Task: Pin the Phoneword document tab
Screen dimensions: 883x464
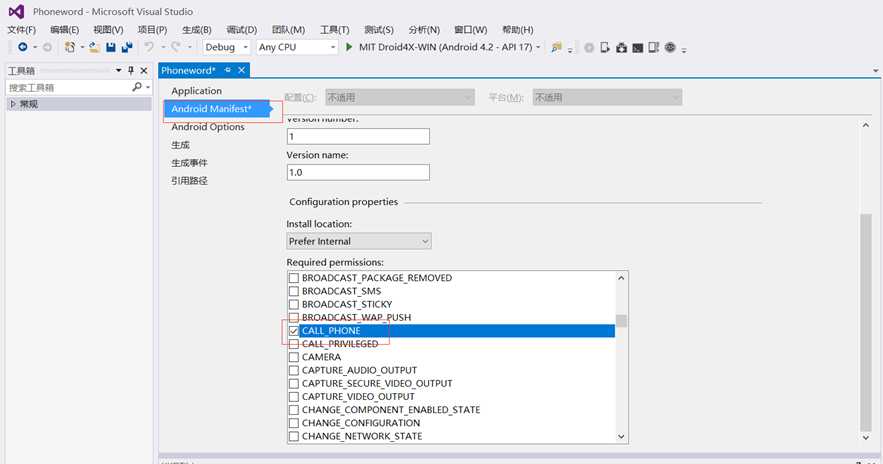Action: (228, 70)
